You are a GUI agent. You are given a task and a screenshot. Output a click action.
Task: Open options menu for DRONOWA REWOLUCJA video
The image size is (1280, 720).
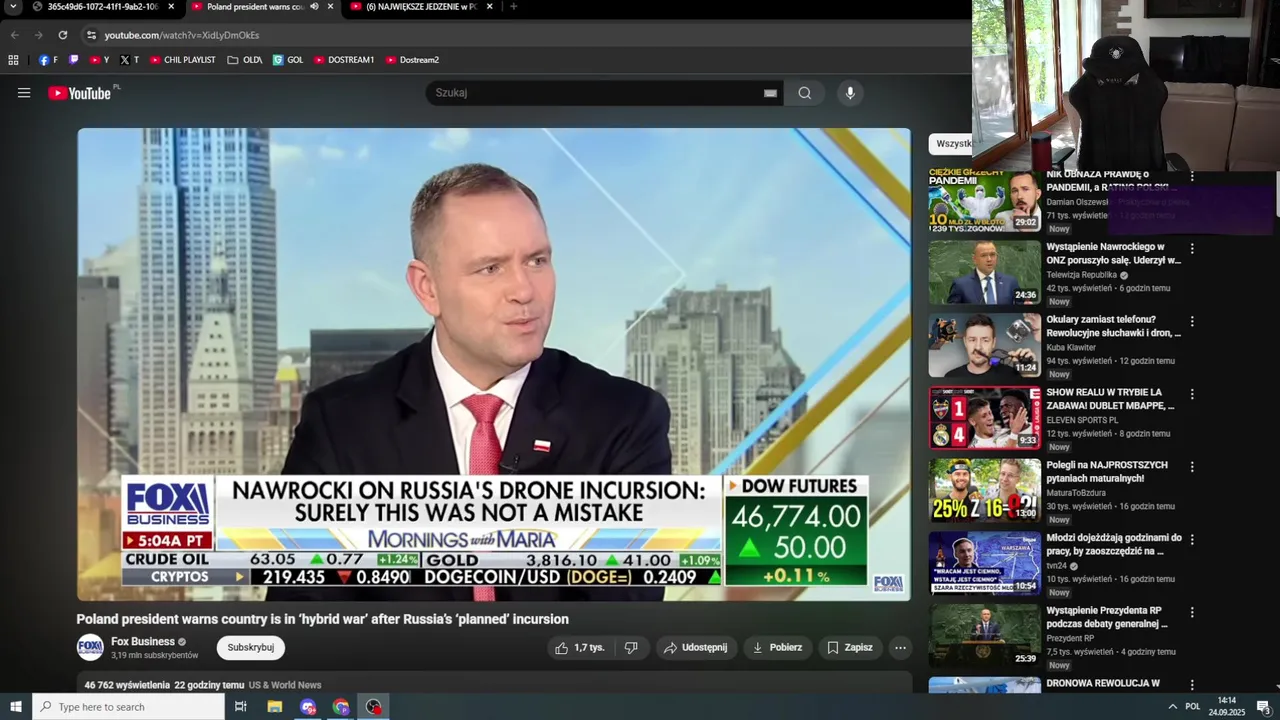point(1192,685)
